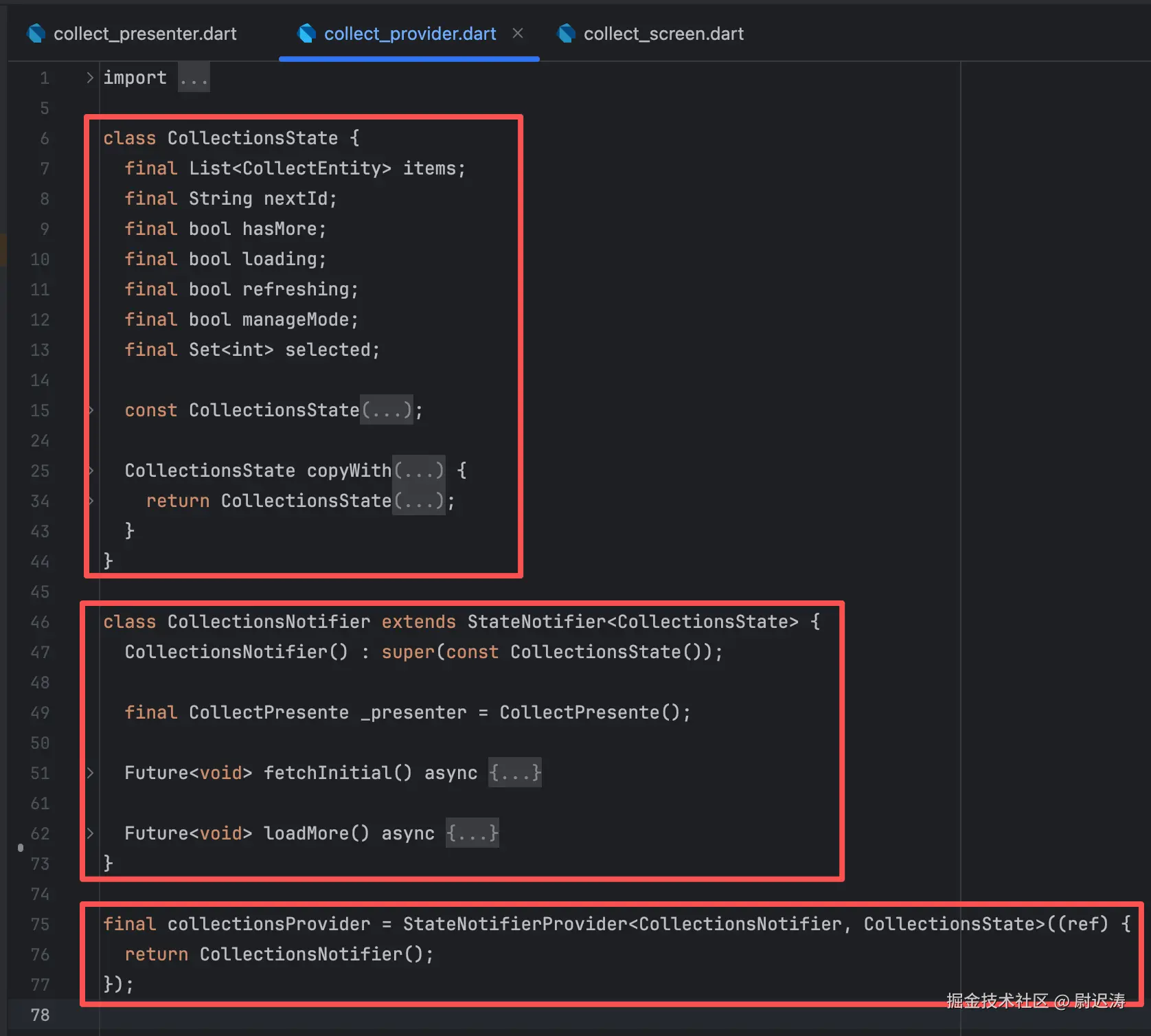Screen dimensions: 1151x1036
Task: Click the StateNotifierProvider type on line 75
Action: pyautogui.click(x=515, y=924)
